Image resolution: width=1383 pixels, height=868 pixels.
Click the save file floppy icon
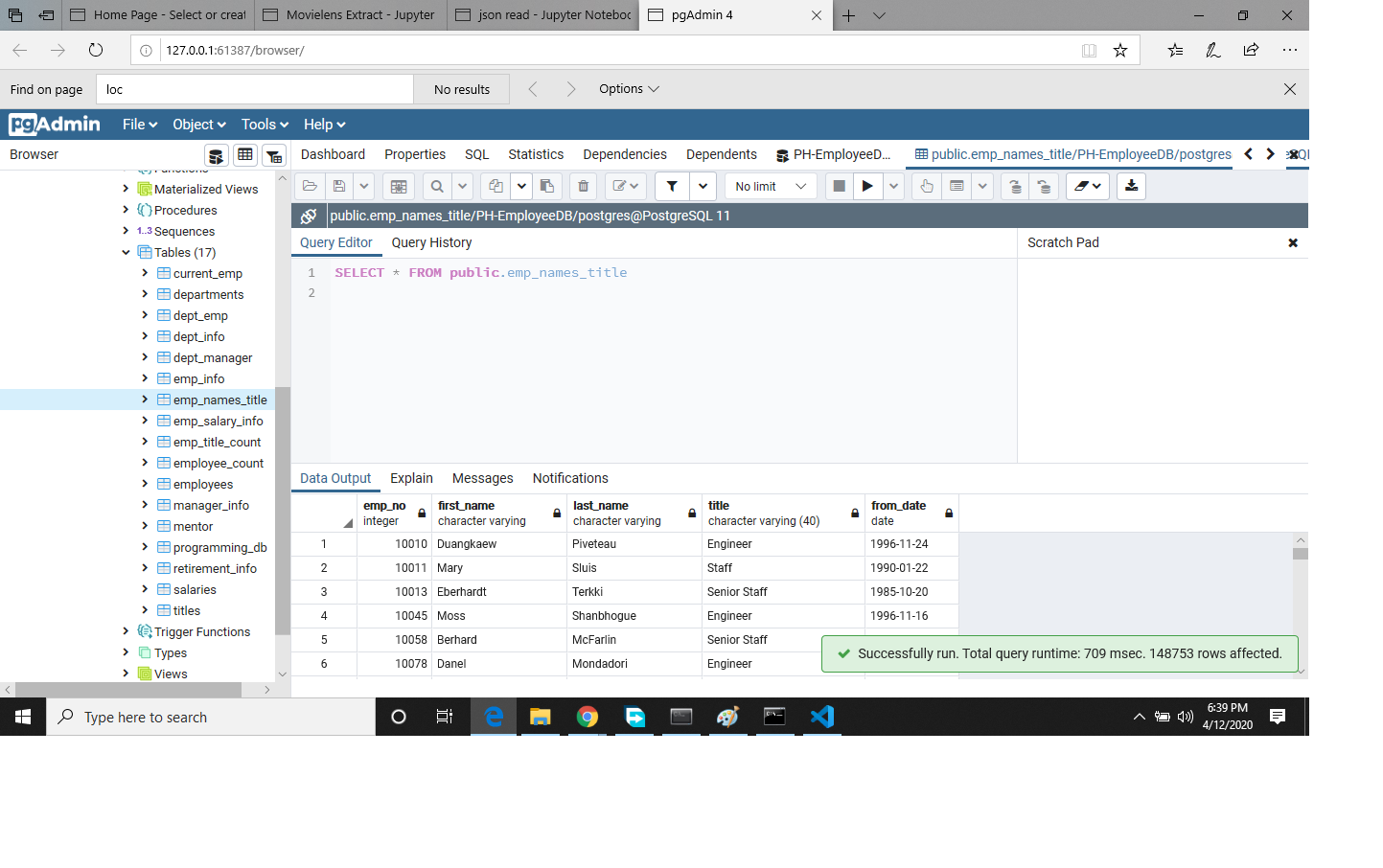(339, 186)
